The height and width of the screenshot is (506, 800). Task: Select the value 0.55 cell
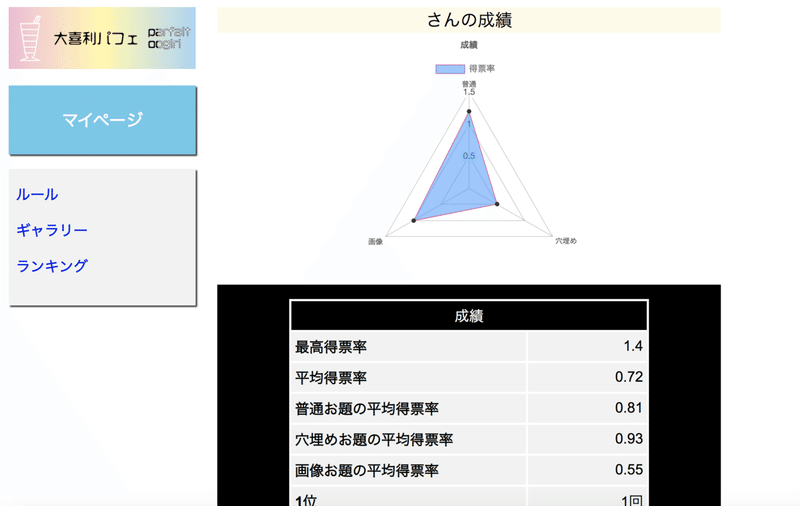[587, 470]
